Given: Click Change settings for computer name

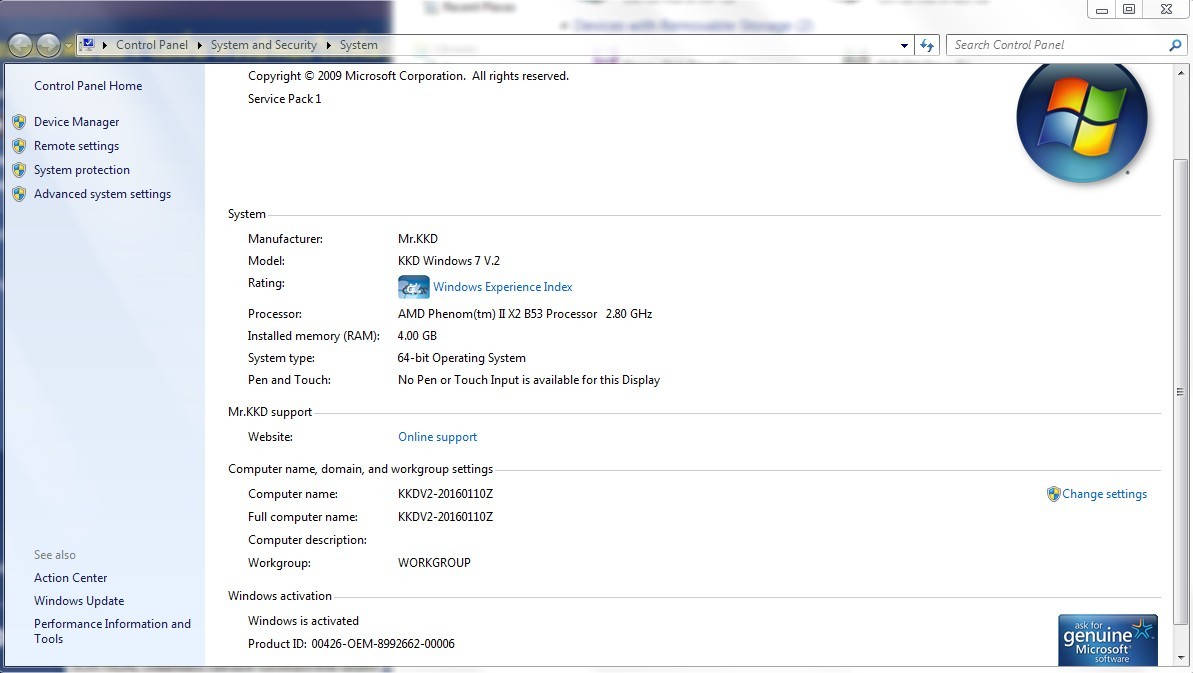Looking at the screenshot, I should click(x=1104, y=494).
